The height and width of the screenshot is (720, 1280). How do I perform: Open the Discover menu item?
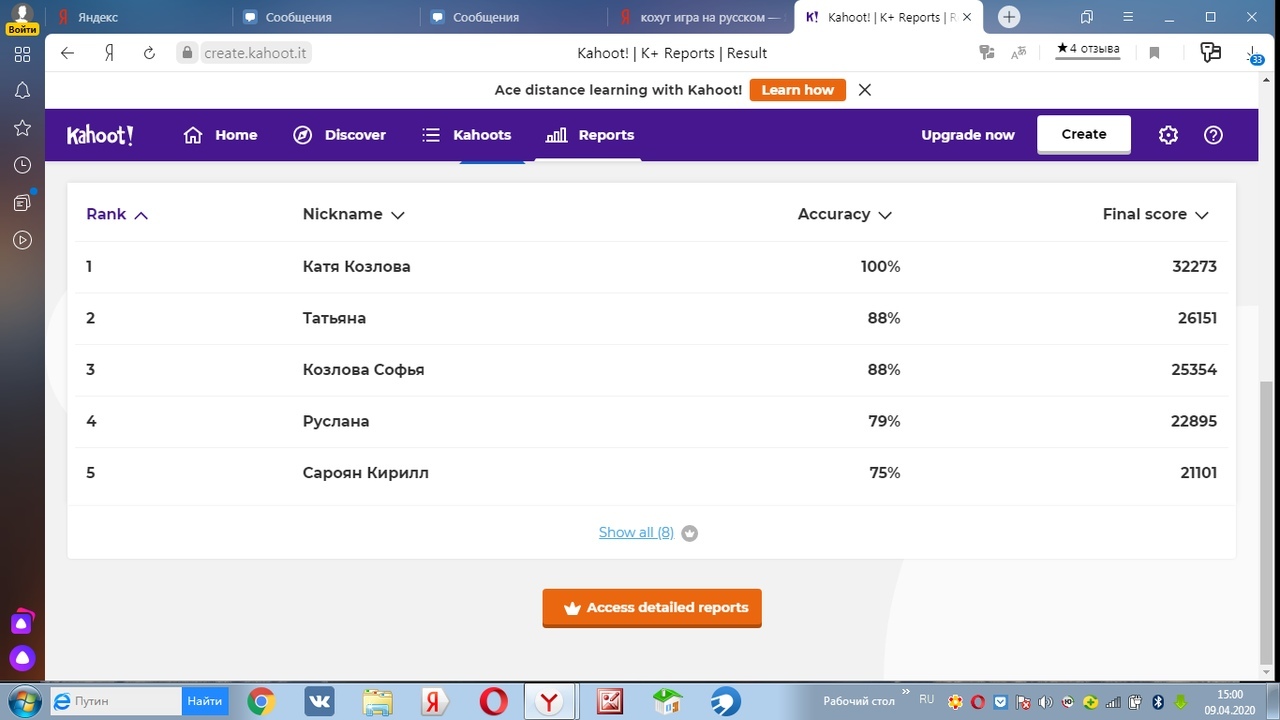pos(340,135)
